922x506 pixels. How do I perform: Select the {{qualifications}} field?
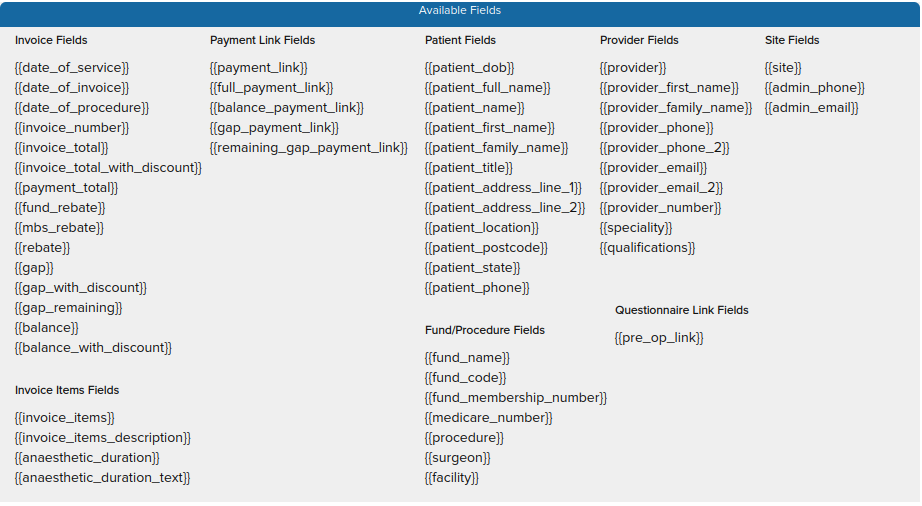tap(647, 248)
